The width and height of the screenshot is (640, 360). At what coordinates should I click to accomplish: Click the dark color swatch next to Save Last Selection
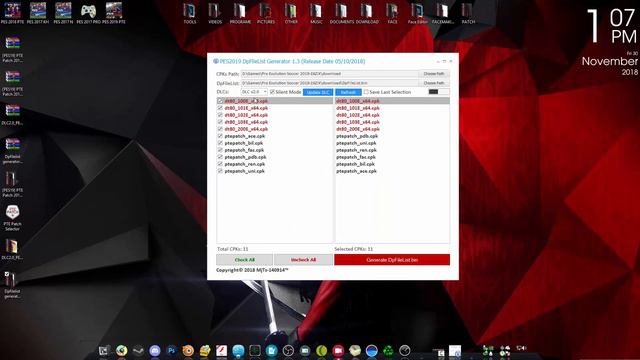click(x=433, y=92)
